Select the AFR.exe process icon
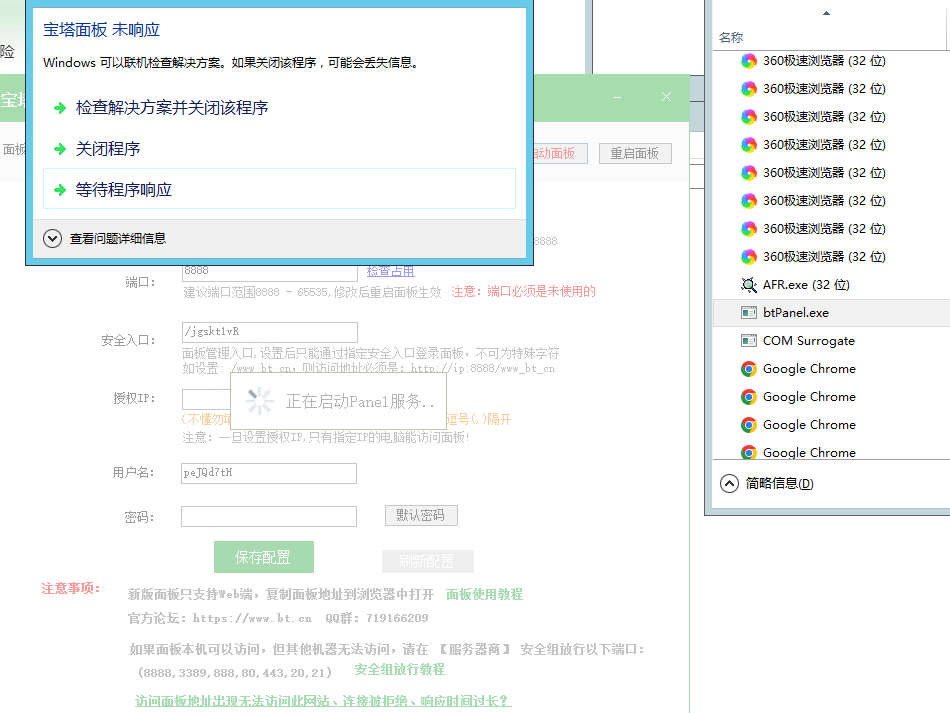The width and height of the screenshot is (950, 713). pos(749,285)
